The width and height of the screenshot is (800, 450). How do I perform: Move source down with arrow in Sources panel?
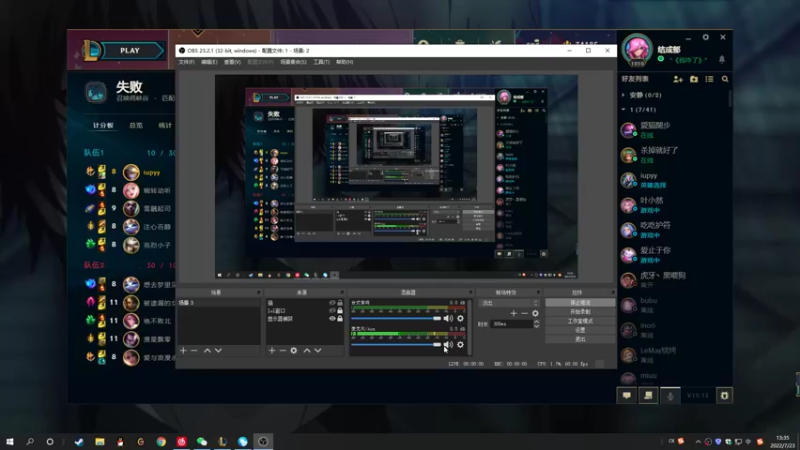tap(318, 351)
